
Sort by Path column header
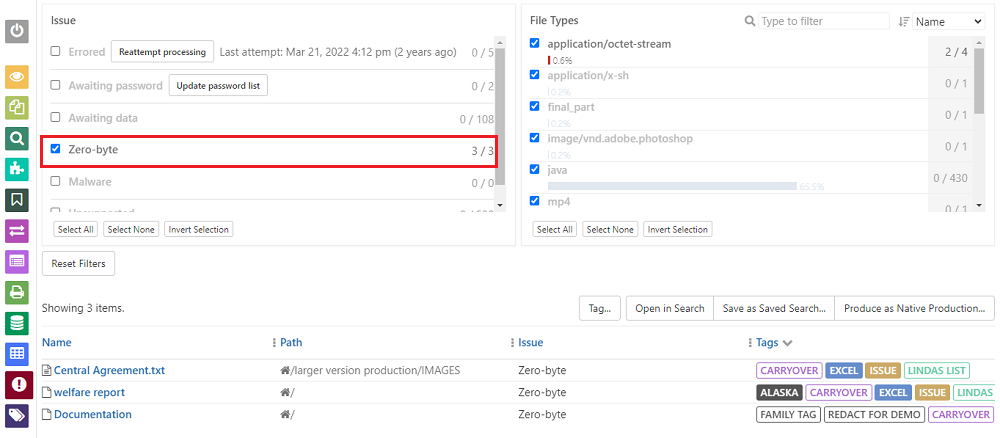click(291, 343)
